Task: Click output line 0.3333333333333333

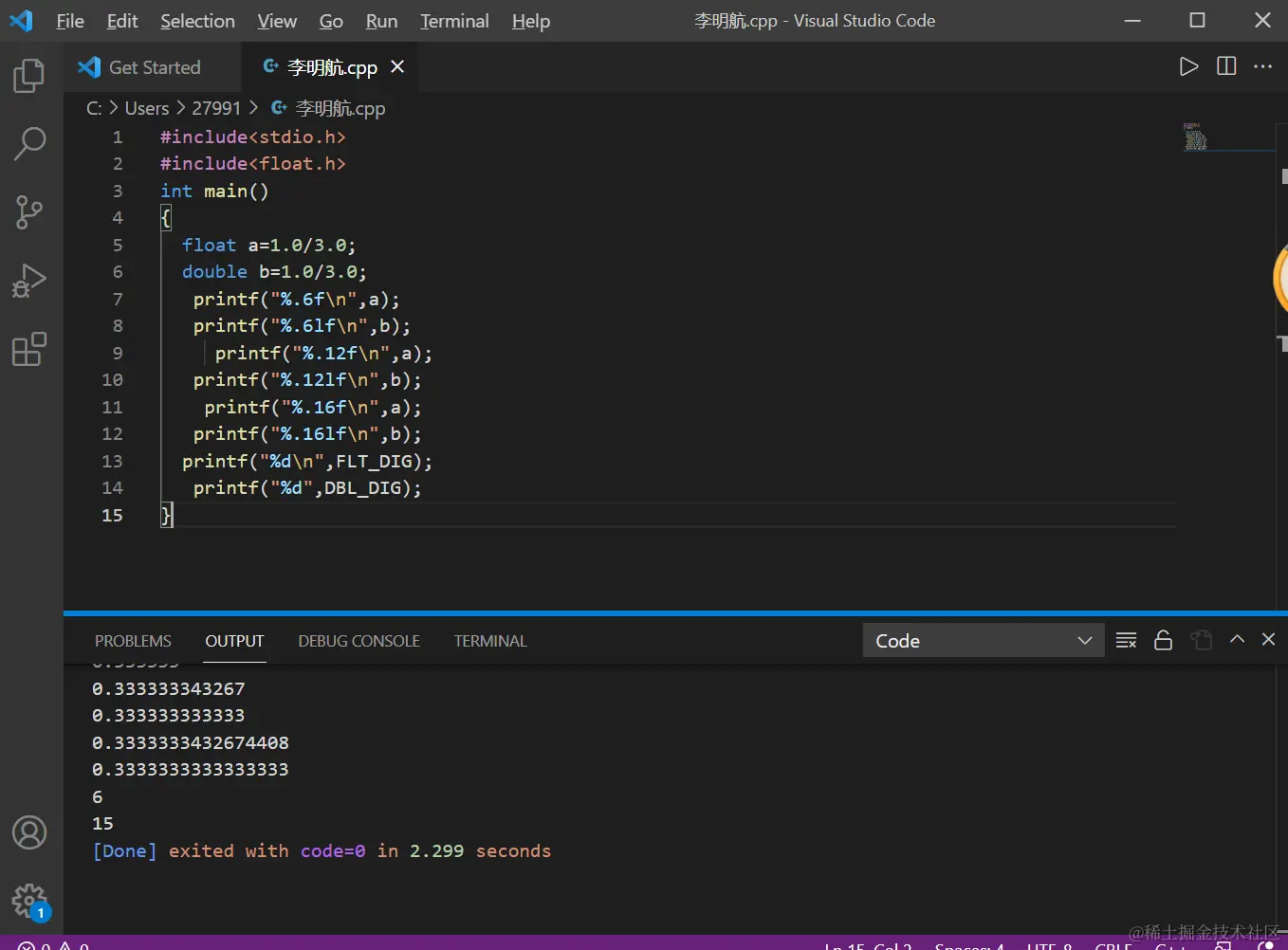Action: tap(190, 769)
